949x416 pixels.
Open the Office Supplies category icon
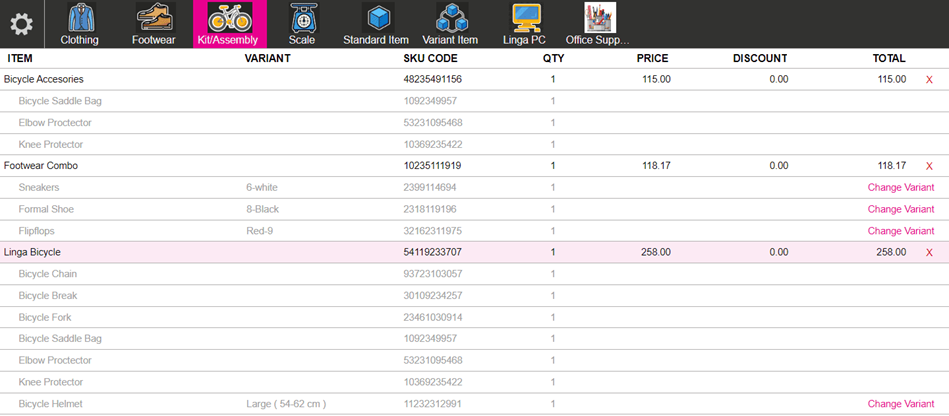(600, 18)
